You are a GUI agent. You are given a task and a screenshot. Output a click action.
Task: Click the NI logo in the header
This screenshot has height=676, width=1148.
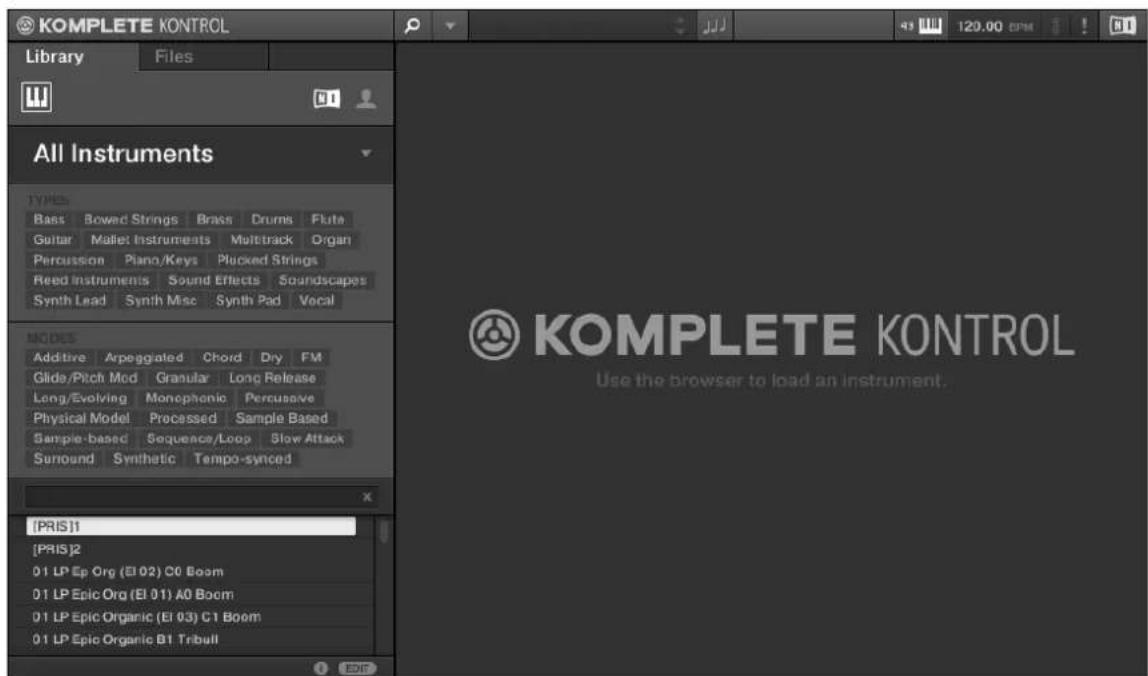click(1122, 26)
